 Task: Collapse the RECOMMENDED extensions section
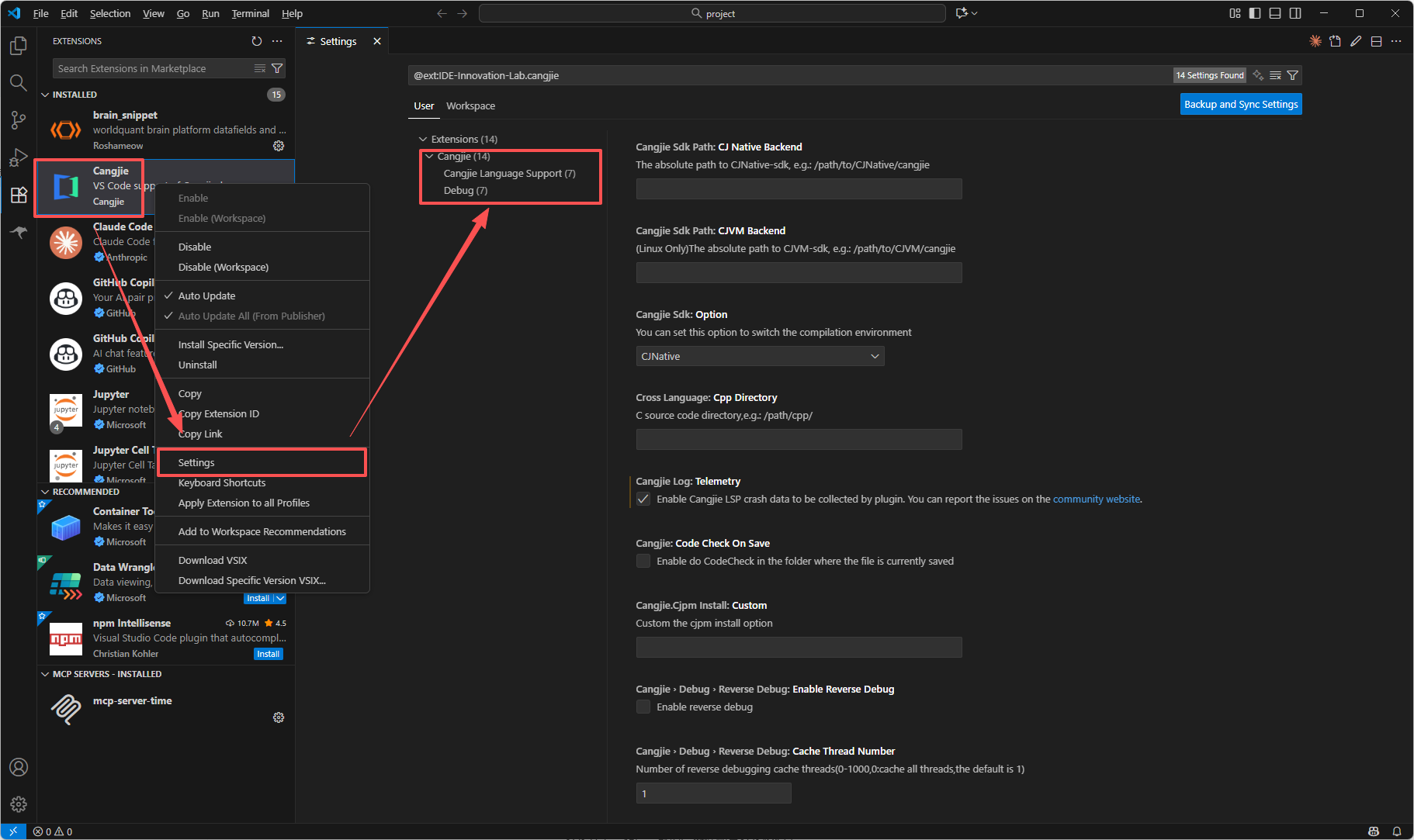[x=45, y=492]
